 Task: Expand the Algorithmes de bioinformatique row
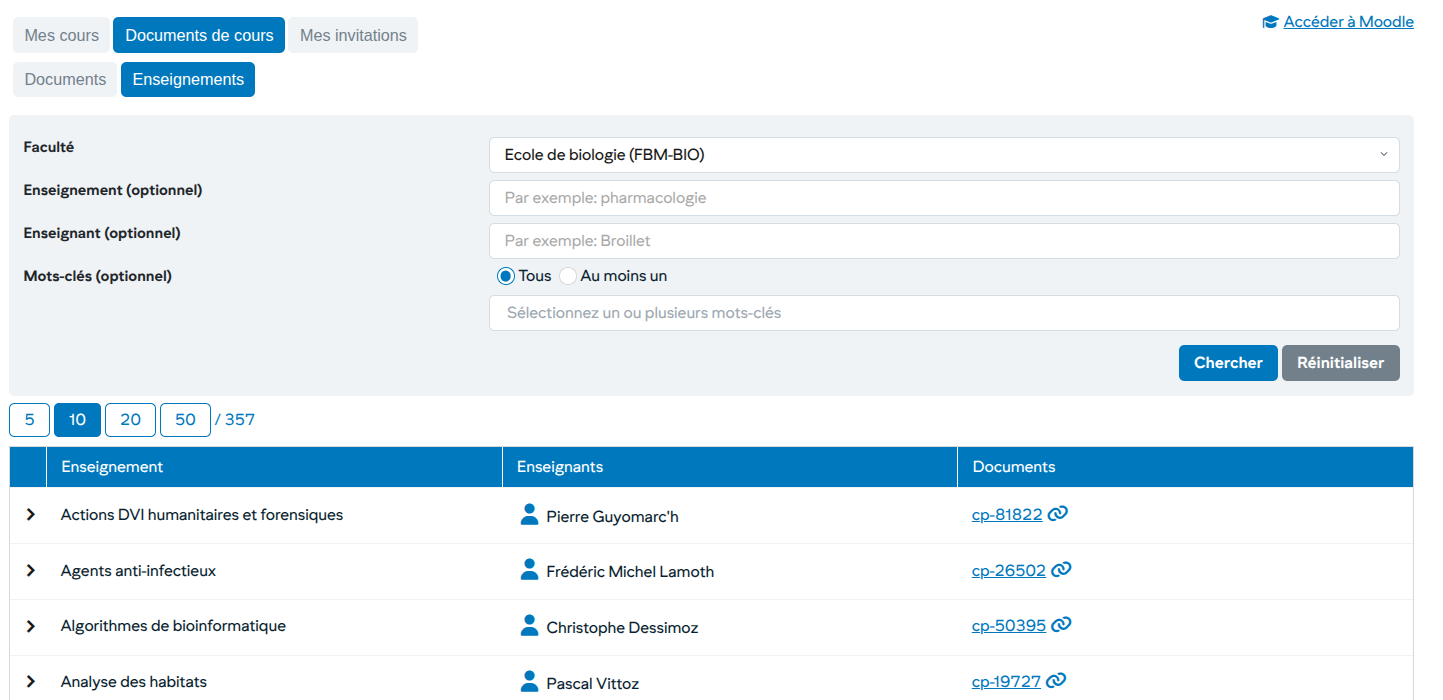click(31, 626)
